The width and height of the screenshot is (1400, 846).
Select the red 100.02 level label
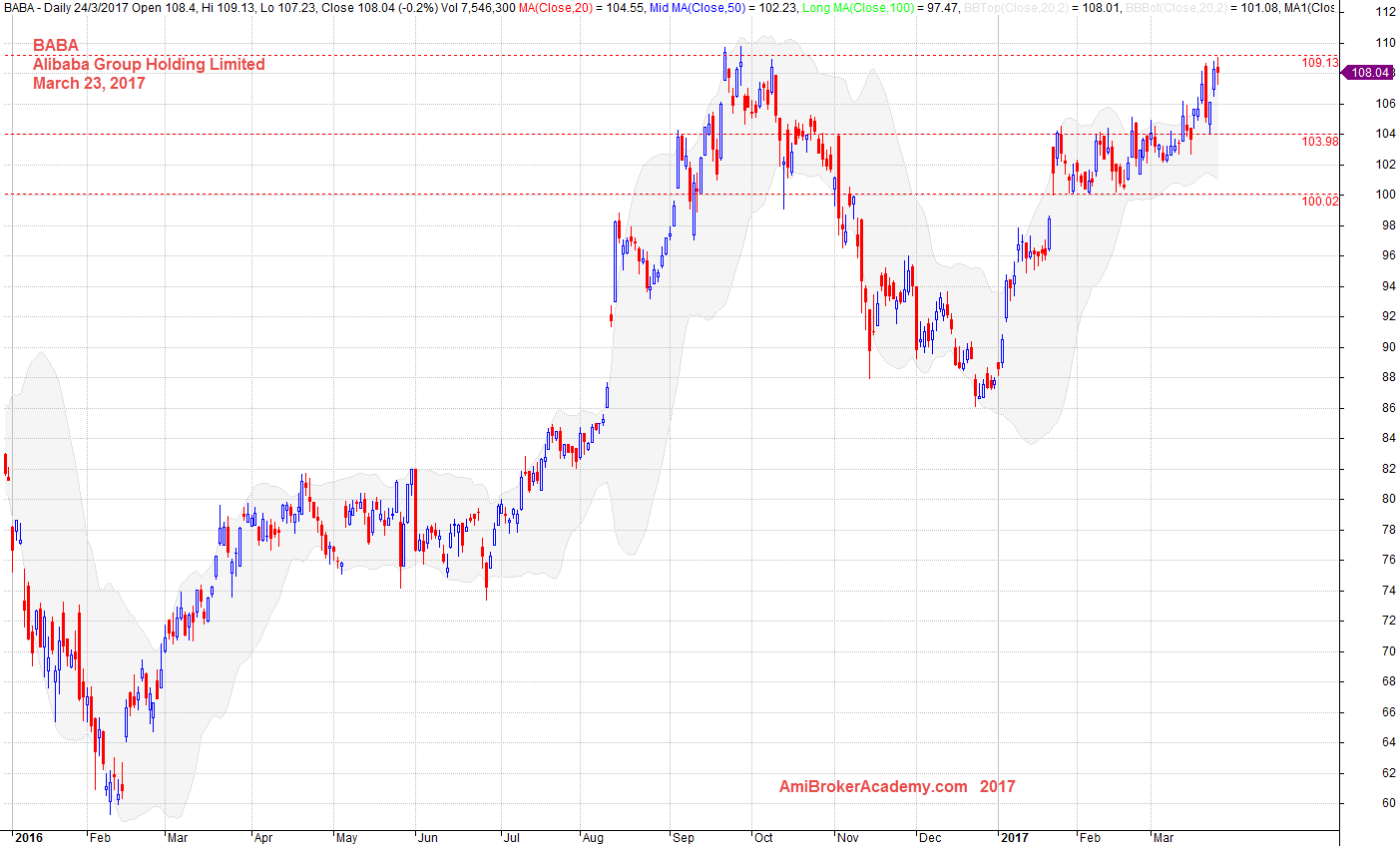tap(1320, 201)
